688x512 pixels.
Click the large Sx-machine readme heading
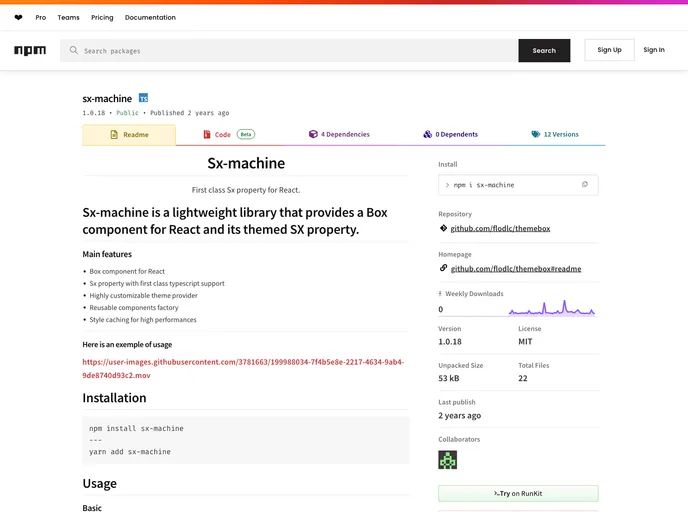coord(246,163)
